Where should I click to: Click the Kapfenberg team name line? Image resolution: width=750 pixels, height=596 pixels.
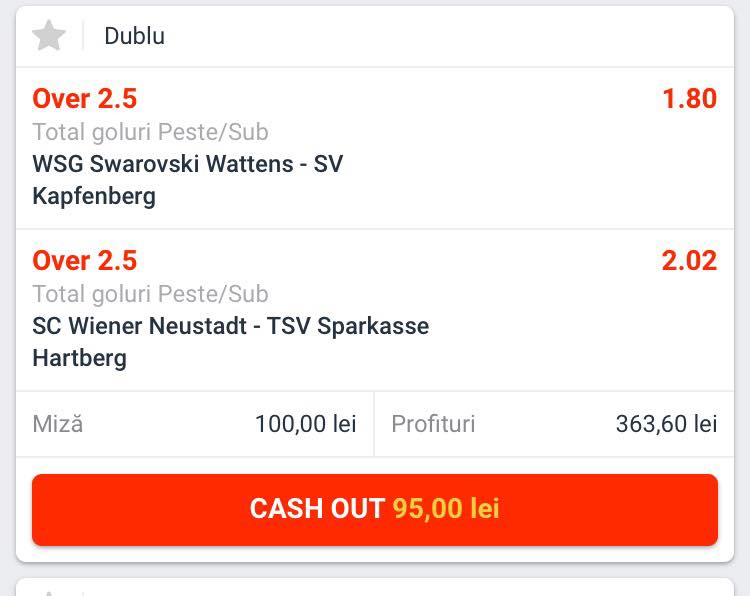click(x=94, y=196)
